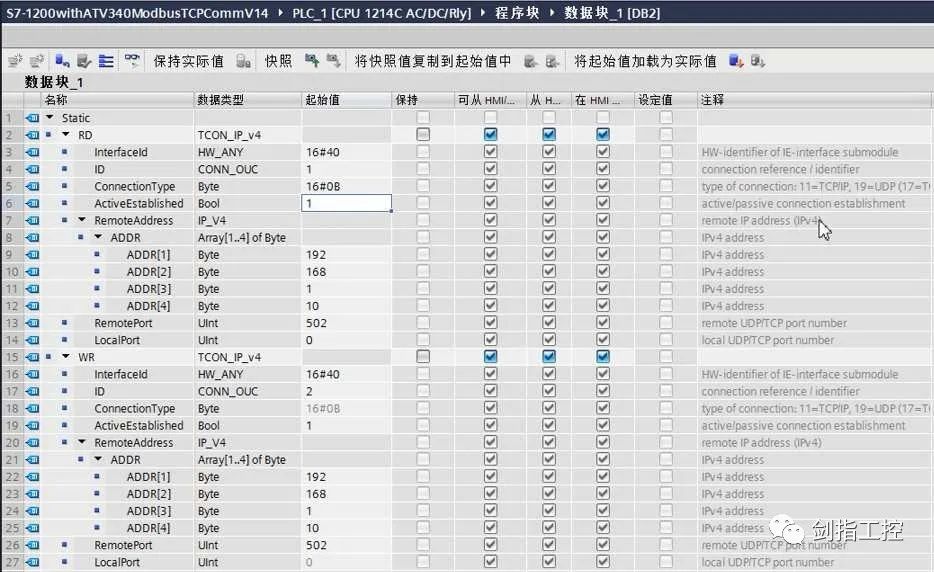
Task: Click the ActiveEstablished start value field in RD
Action: point(346,203)
